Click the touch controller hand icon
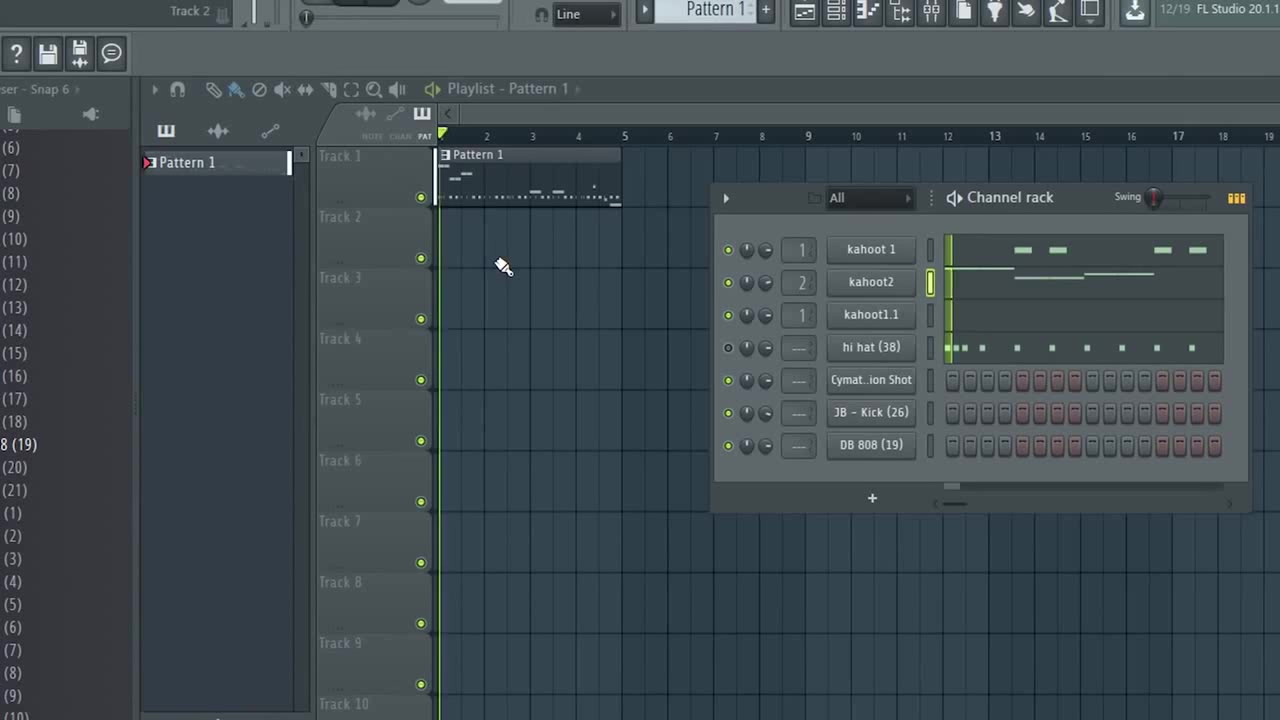The width and height of the screenshot is (1280, 720). tap(1027, 11)
